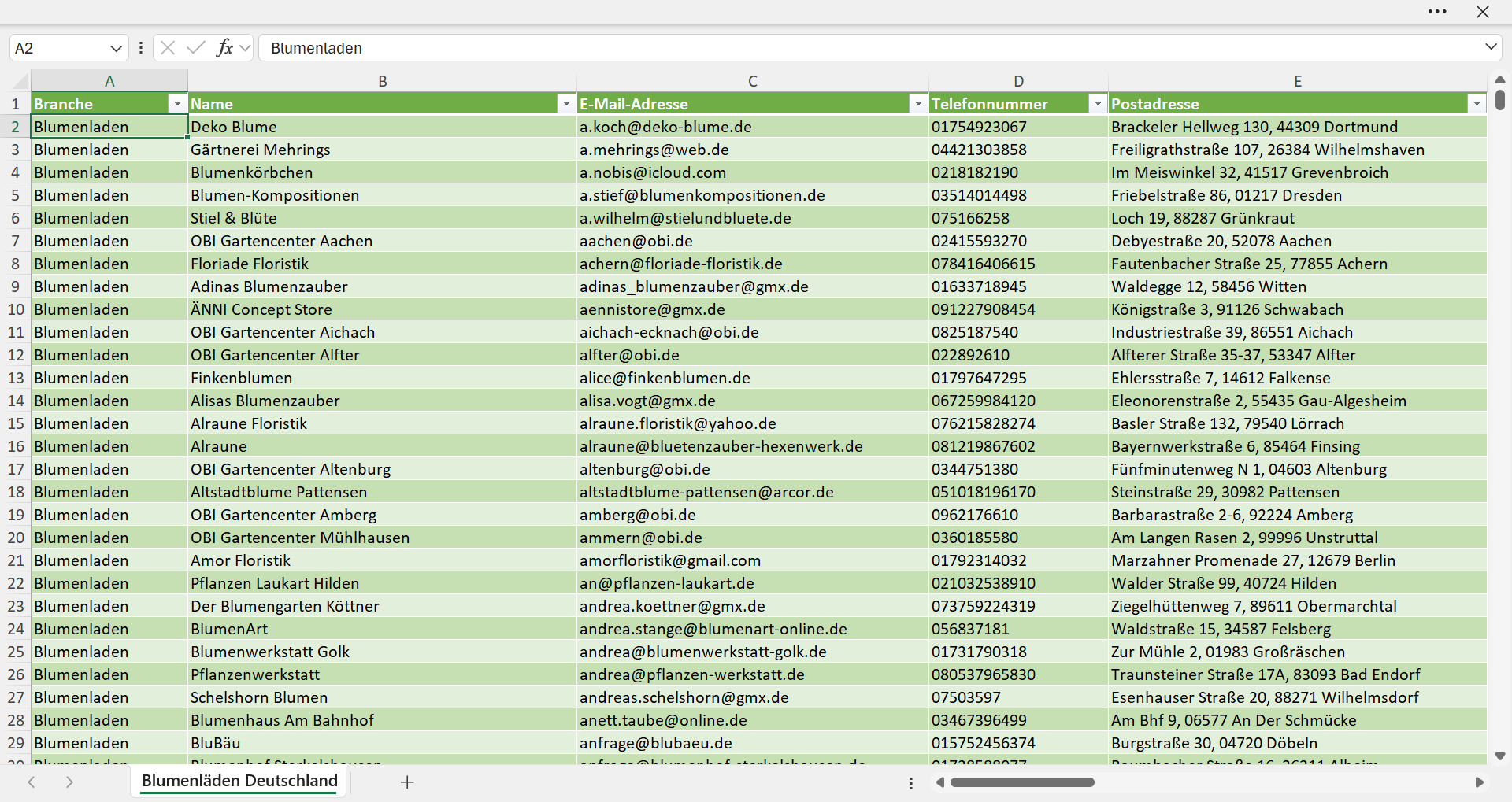This screenshot has width=1512, height=802.
Task: Click the formula bar options dots
Action: click(141, 48)
